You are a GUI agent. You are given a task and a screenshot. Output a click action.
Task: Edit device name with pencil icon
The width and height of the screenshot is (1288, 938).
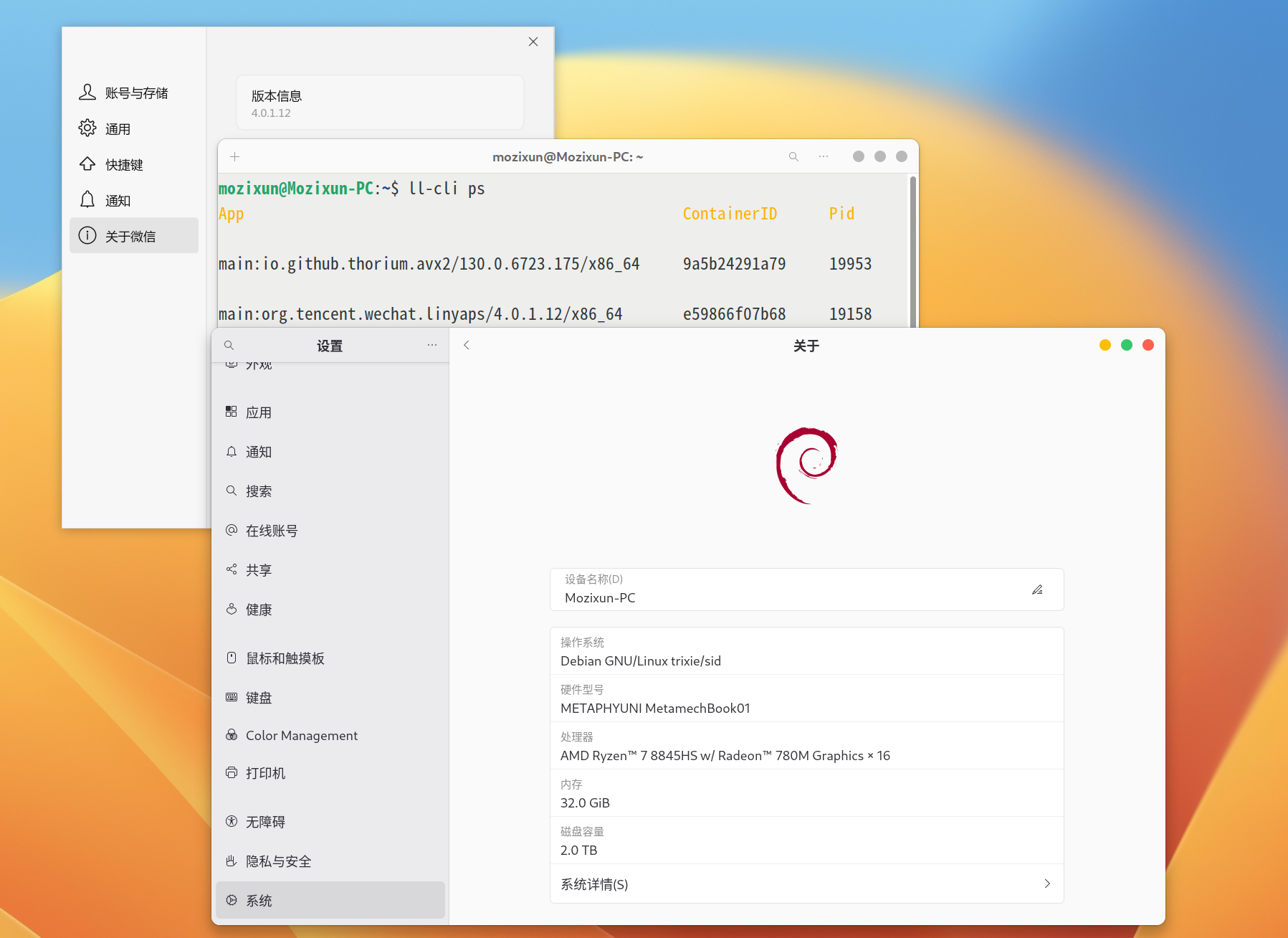pos(1037,589)
